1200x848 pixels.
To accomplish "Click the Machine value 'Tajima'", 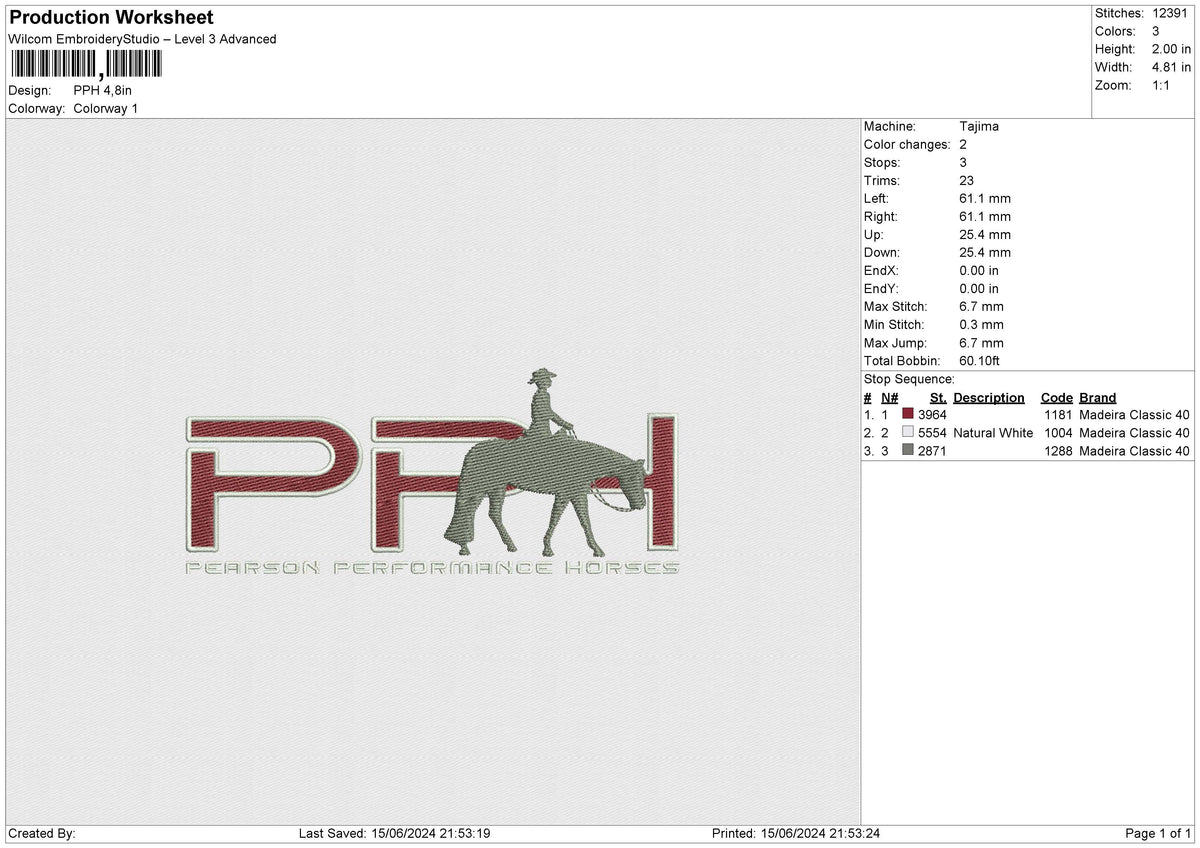I will 979,127.
